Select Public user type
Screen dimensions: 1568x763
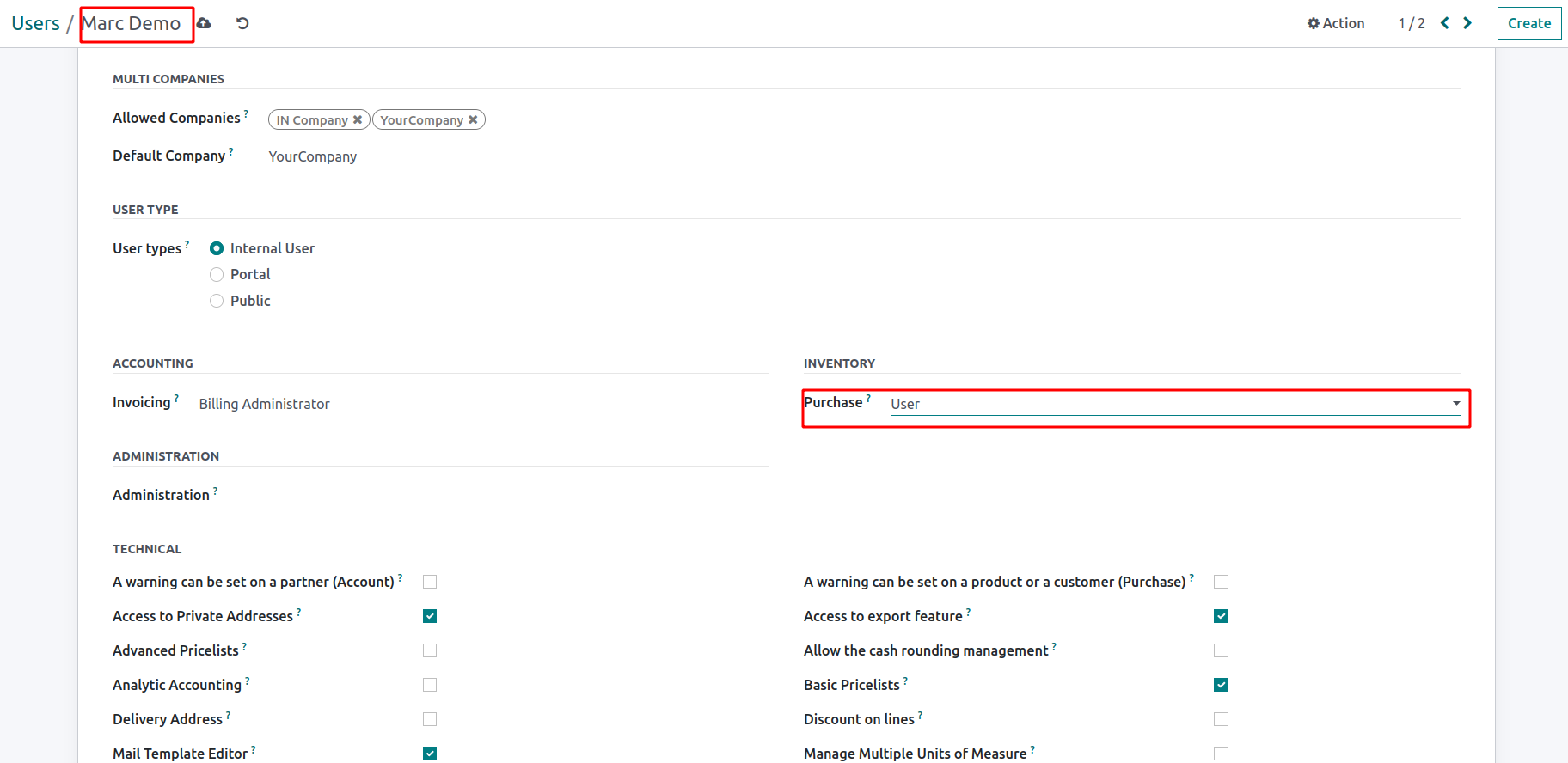click(x=217, y=301)
